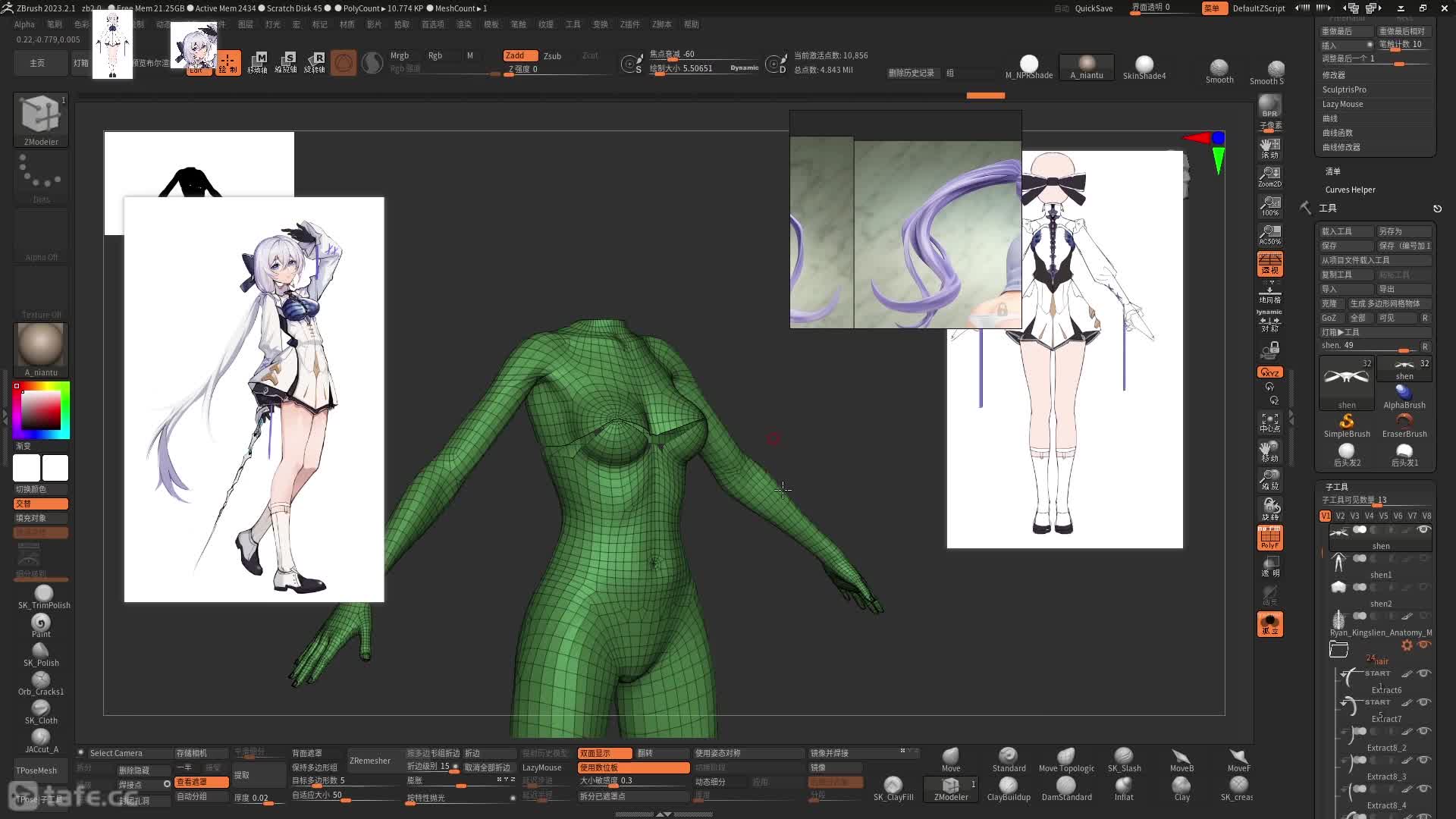Toggle visibility of Extract6 subtool
This screenshot has height=819, width=1456.
1423,673
